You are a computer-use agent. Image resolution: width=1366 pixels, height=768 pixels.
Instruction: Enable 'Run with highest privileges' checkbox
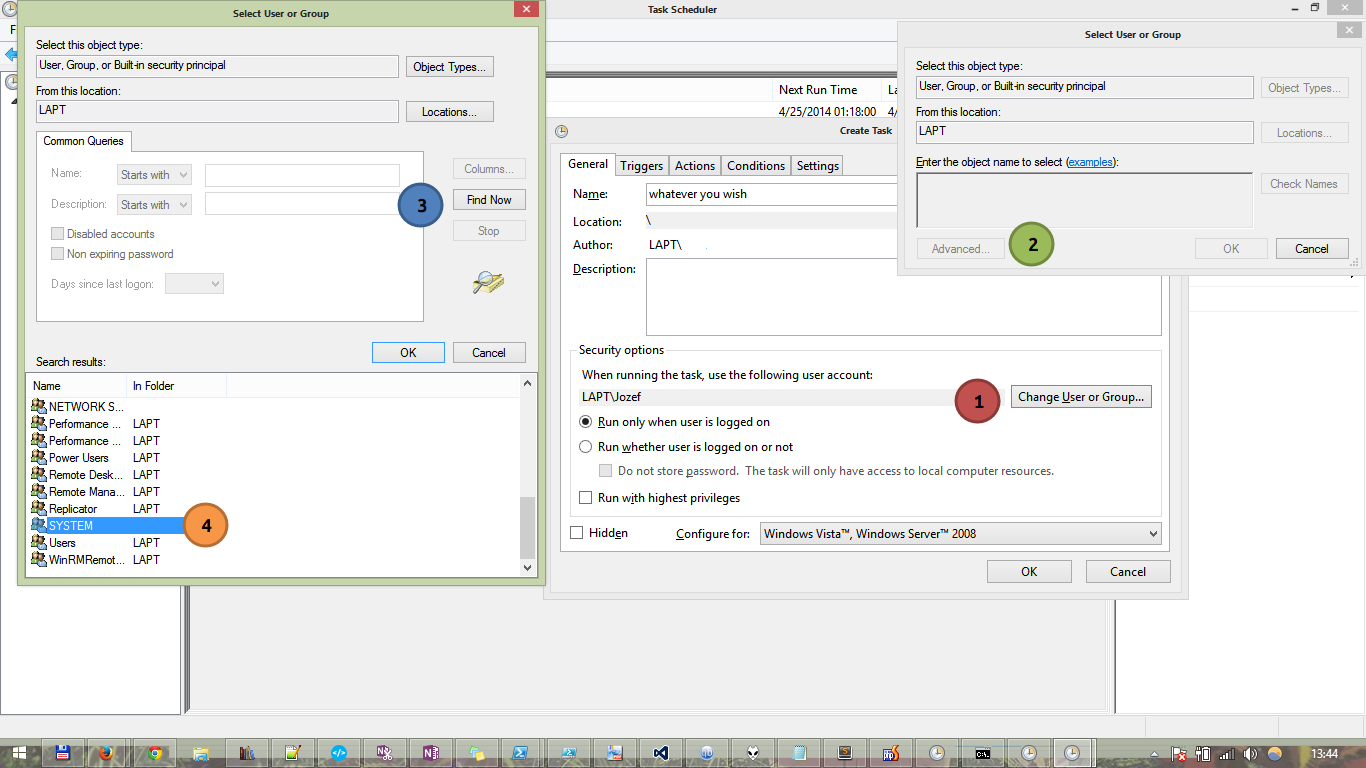coord(586,497)
